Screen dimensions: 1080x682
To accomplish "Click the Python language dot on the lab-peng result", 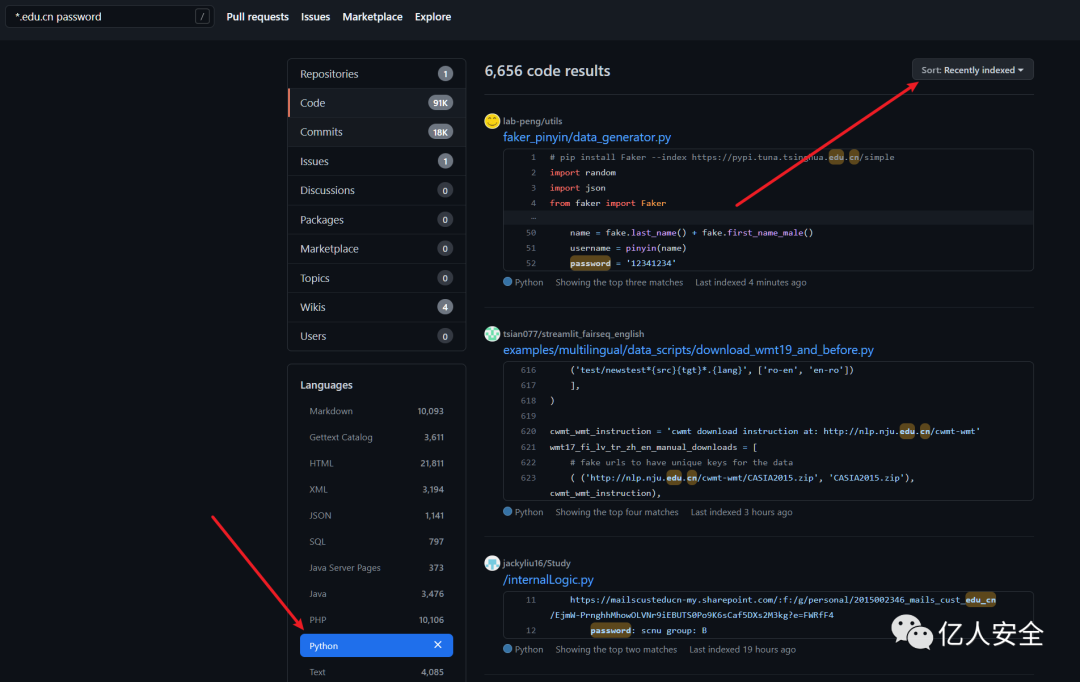I will (x=508, y=282).
